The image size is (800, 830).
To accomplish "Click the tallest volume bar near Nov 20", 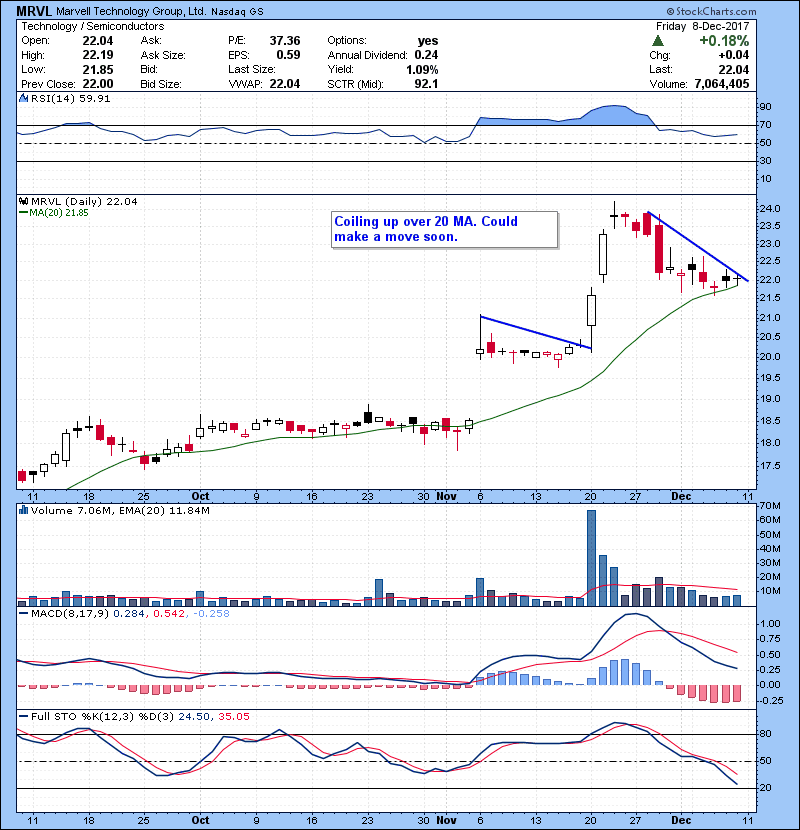I will (x=591, y=558).
